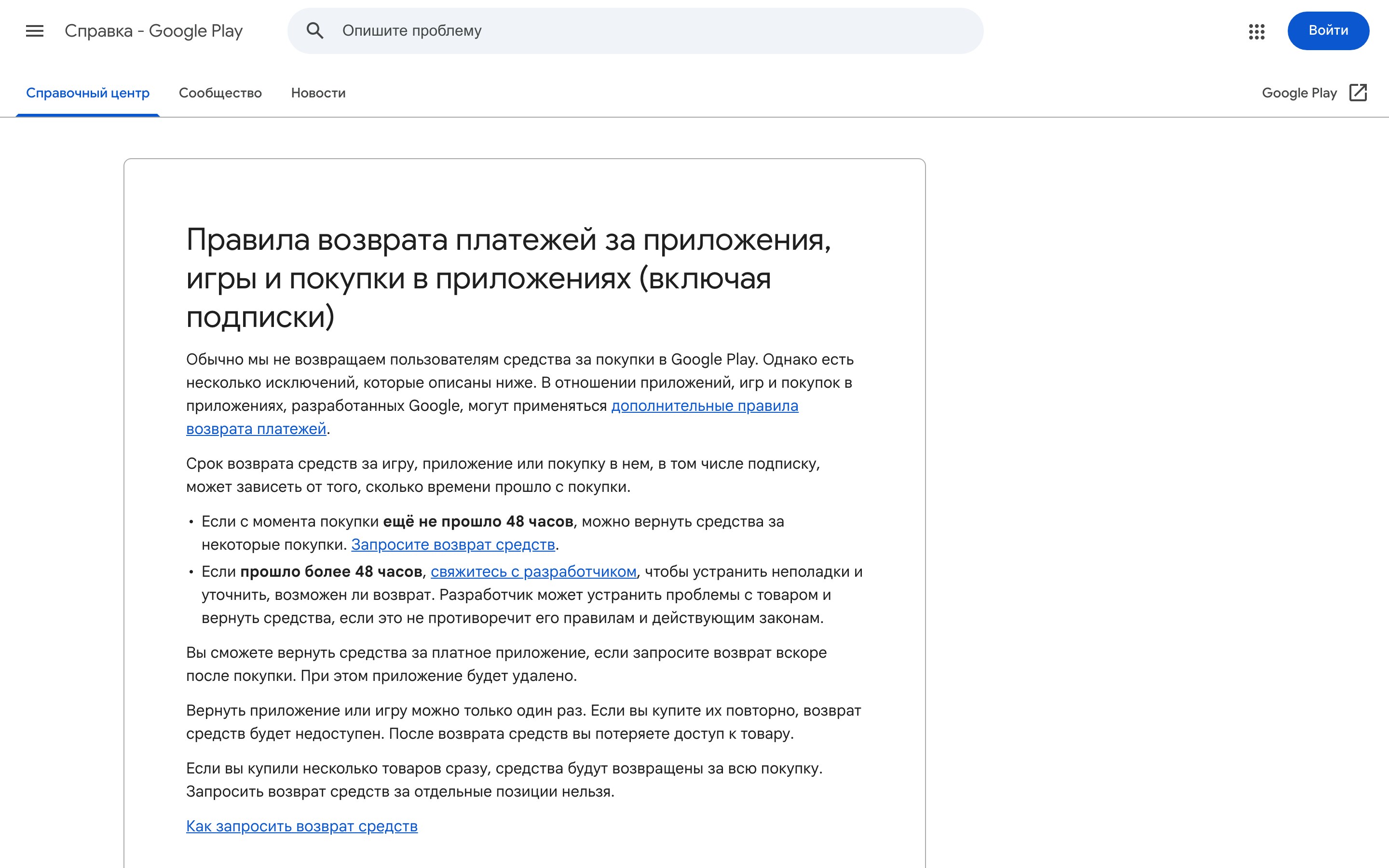Click the bold text 'прошло более 48 часов'
The height and width of the screenshot is (868, 1389).
pyautogui.click(x=331, y=572)
